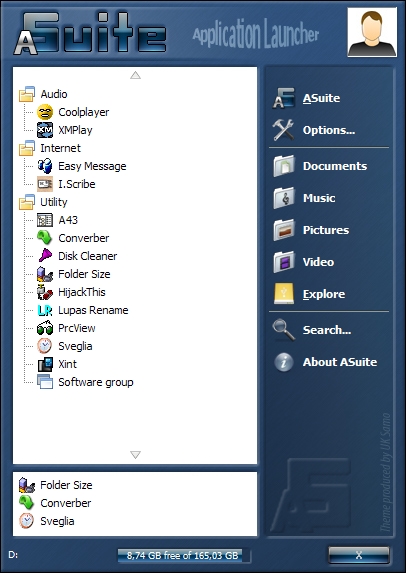Click the free disk space bar

click(184, 555)
